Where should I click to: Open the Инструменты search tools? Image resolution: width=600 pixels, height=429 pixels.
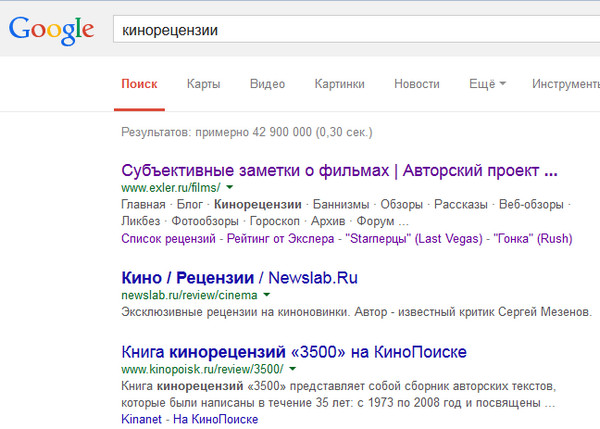tap(566, 84)
